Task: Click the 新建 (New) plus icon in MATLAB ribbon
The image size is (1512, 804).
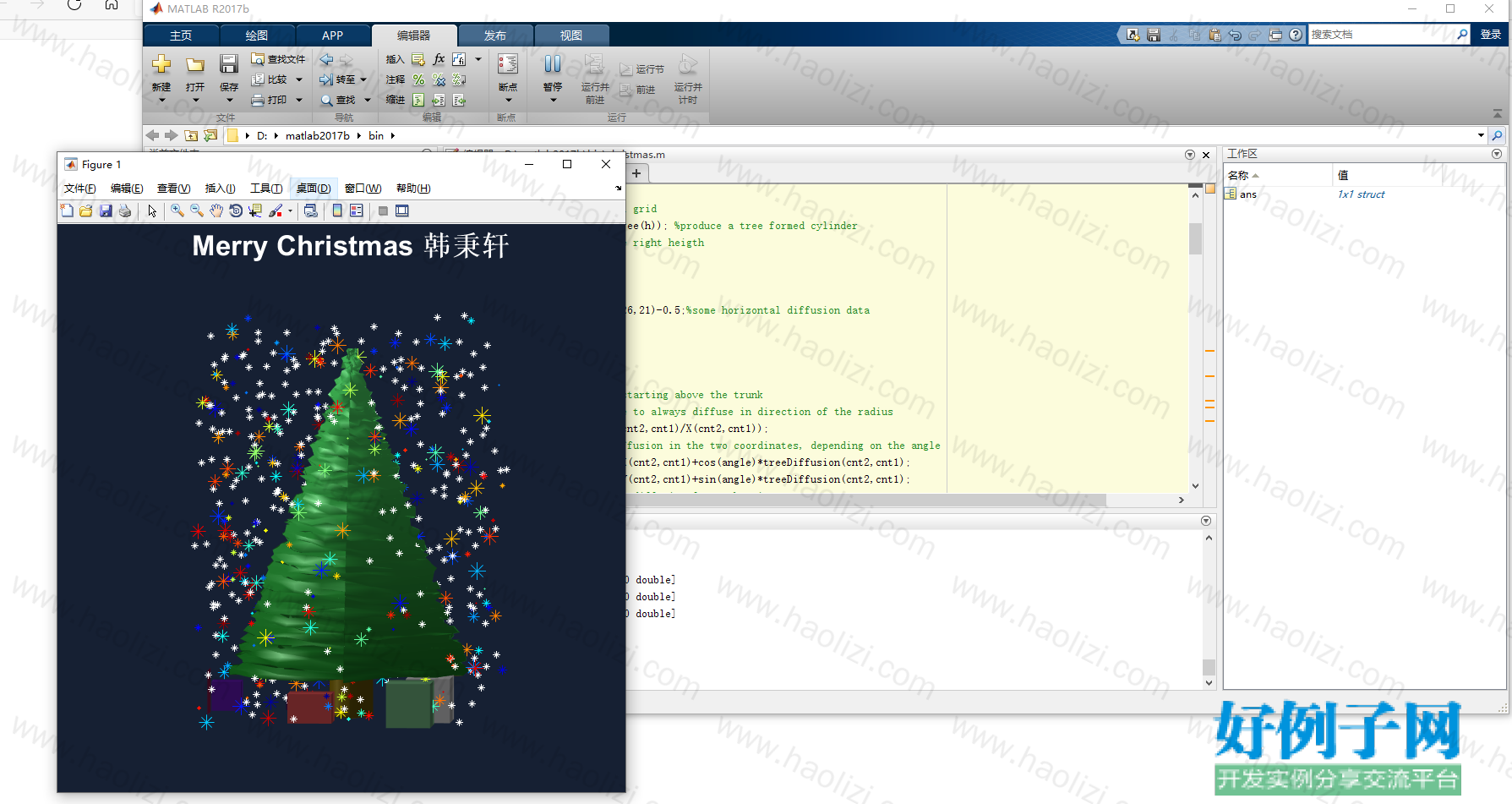Action: click(161, 64)
